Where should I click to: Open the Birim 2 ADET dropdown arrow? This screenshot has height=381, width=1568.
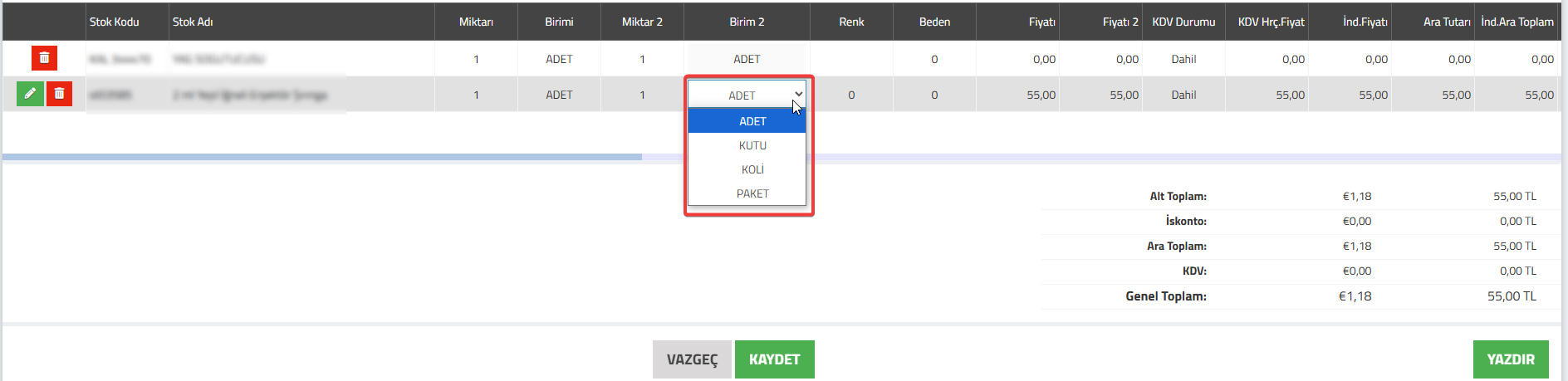tap(798, 95)
